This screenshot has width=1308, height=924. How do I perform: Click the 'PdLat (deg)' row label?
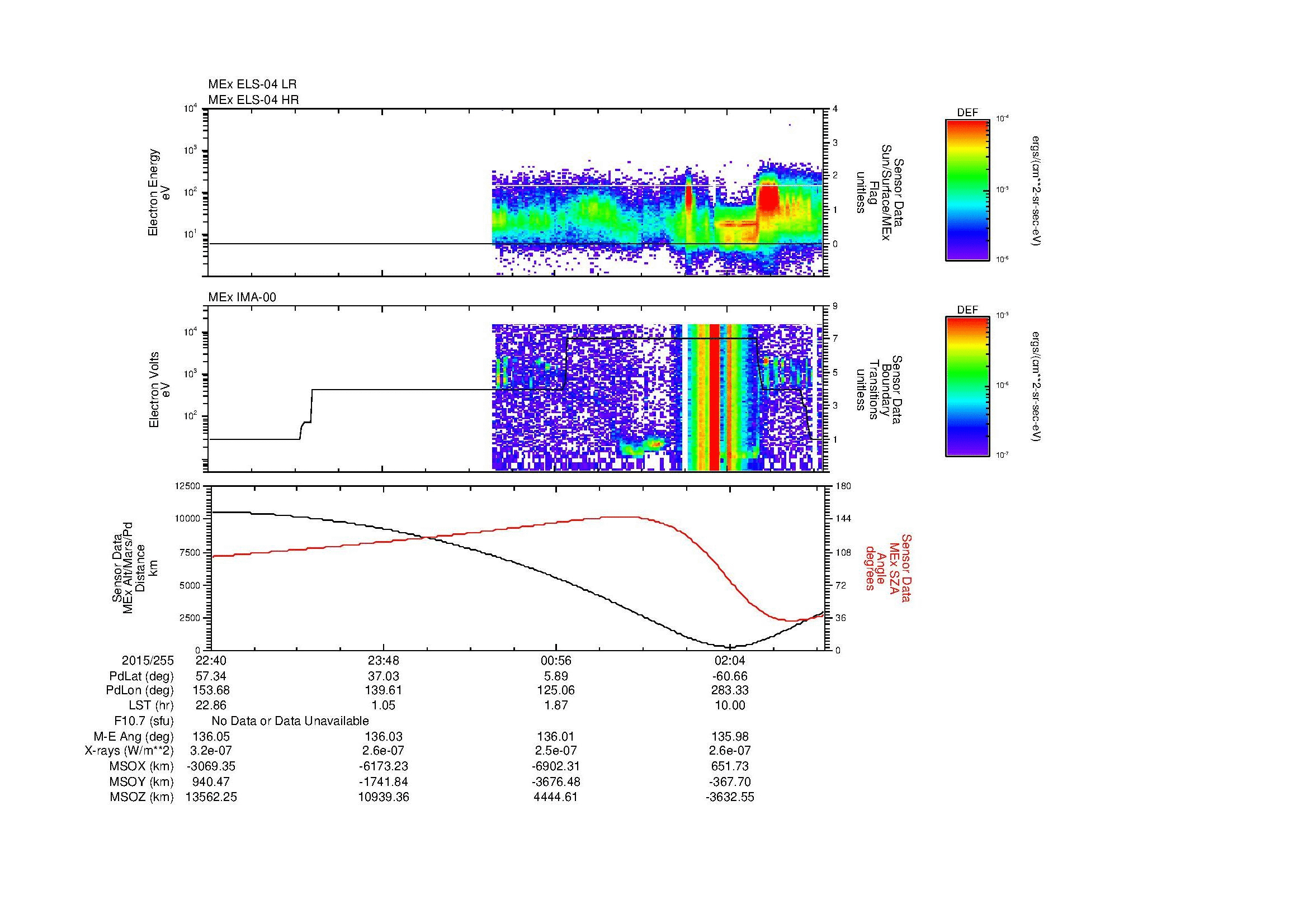pos(141,676)
